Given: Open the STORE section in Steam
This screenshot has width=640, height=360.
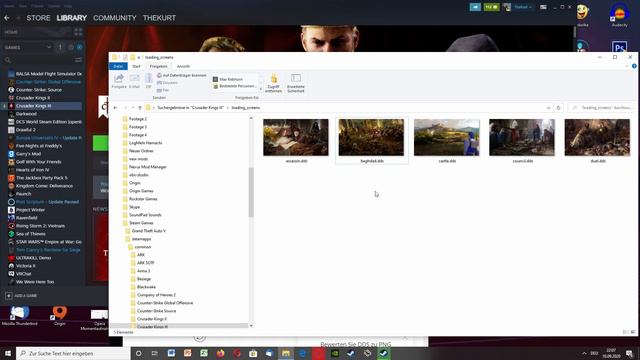Looking at the screenshot, I should 38,18.
